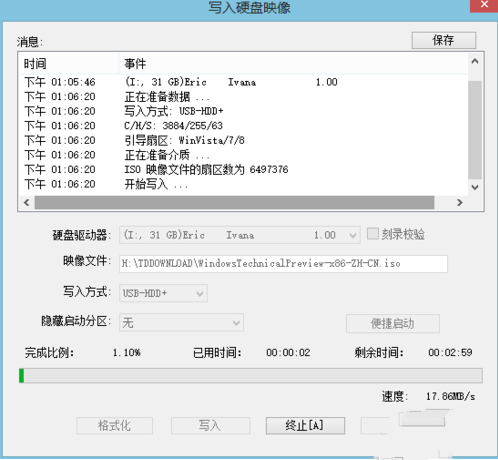Click the 时间 column header
This screenshot has height=460, width=498.
click(x=69, y=63)
